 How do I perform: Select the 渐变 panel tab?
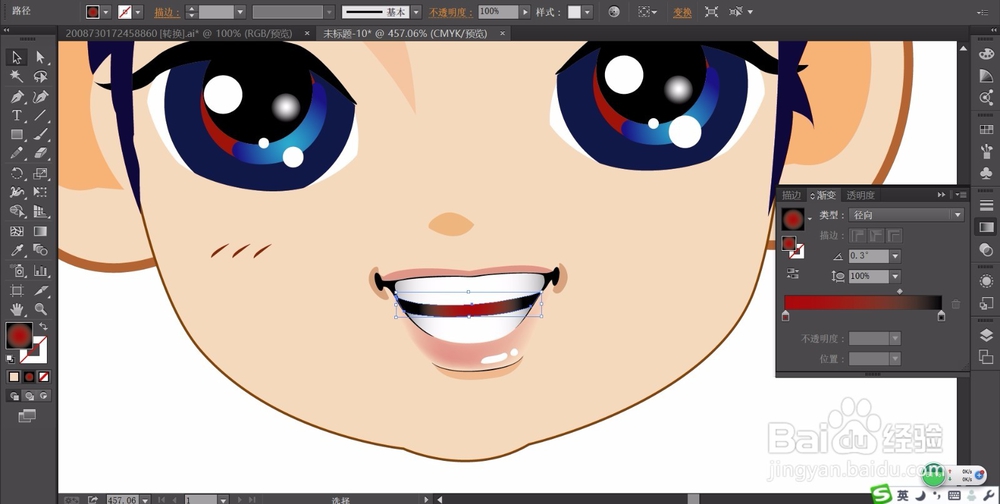coord(823,195)
